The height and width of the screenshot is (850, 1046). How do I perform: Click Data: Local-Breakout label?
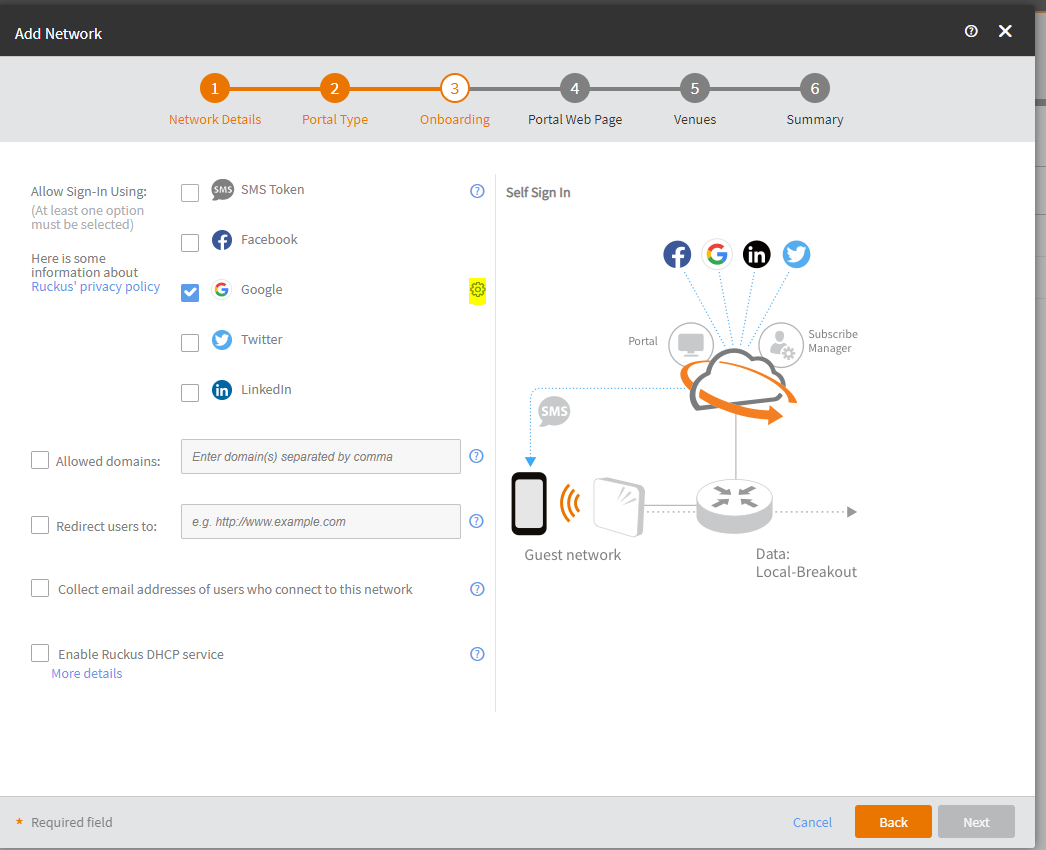[806, 562]
